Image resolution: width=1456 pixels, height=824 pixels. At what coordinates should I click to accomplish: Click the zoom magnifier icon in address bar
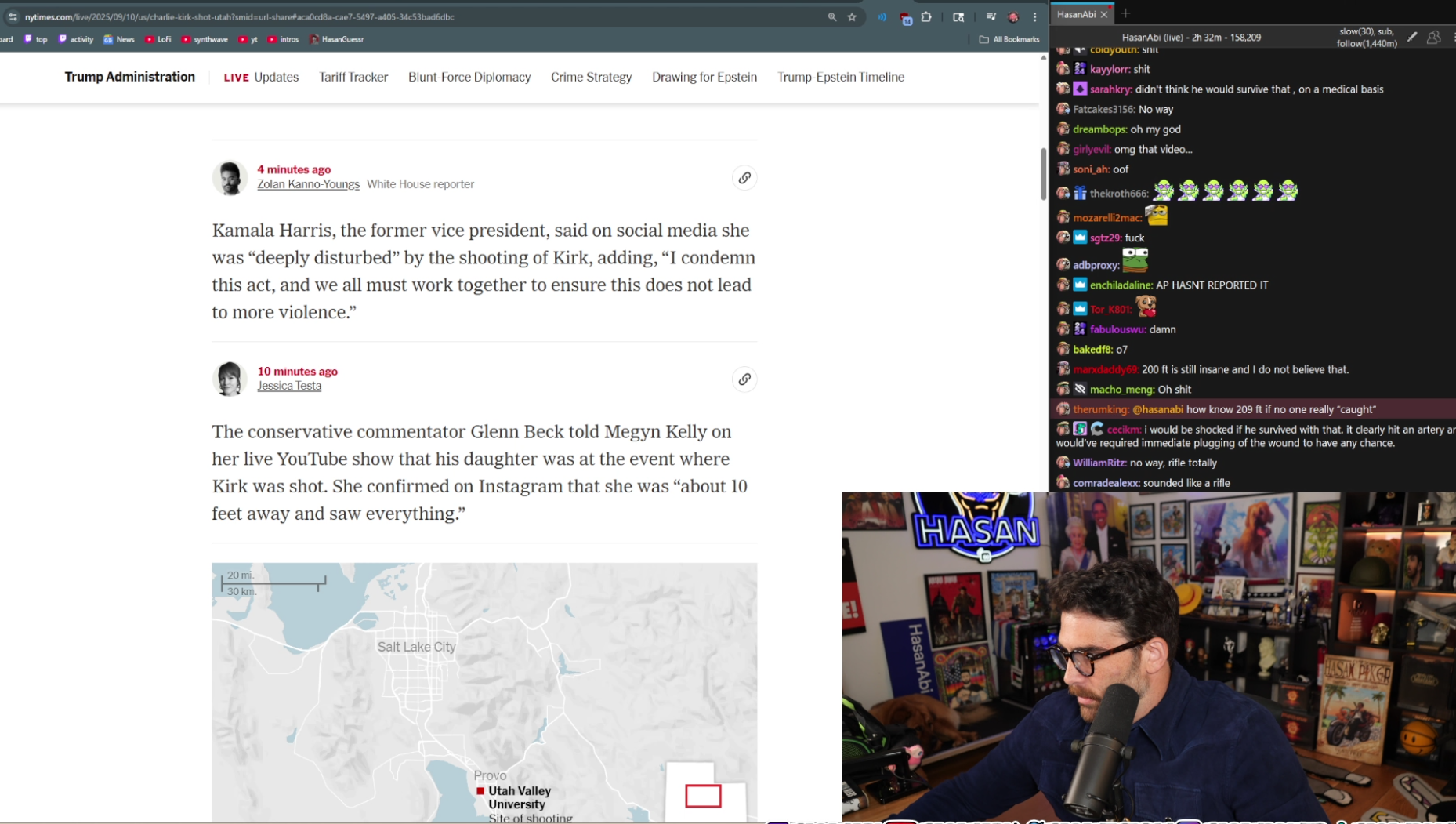point(832,16)
